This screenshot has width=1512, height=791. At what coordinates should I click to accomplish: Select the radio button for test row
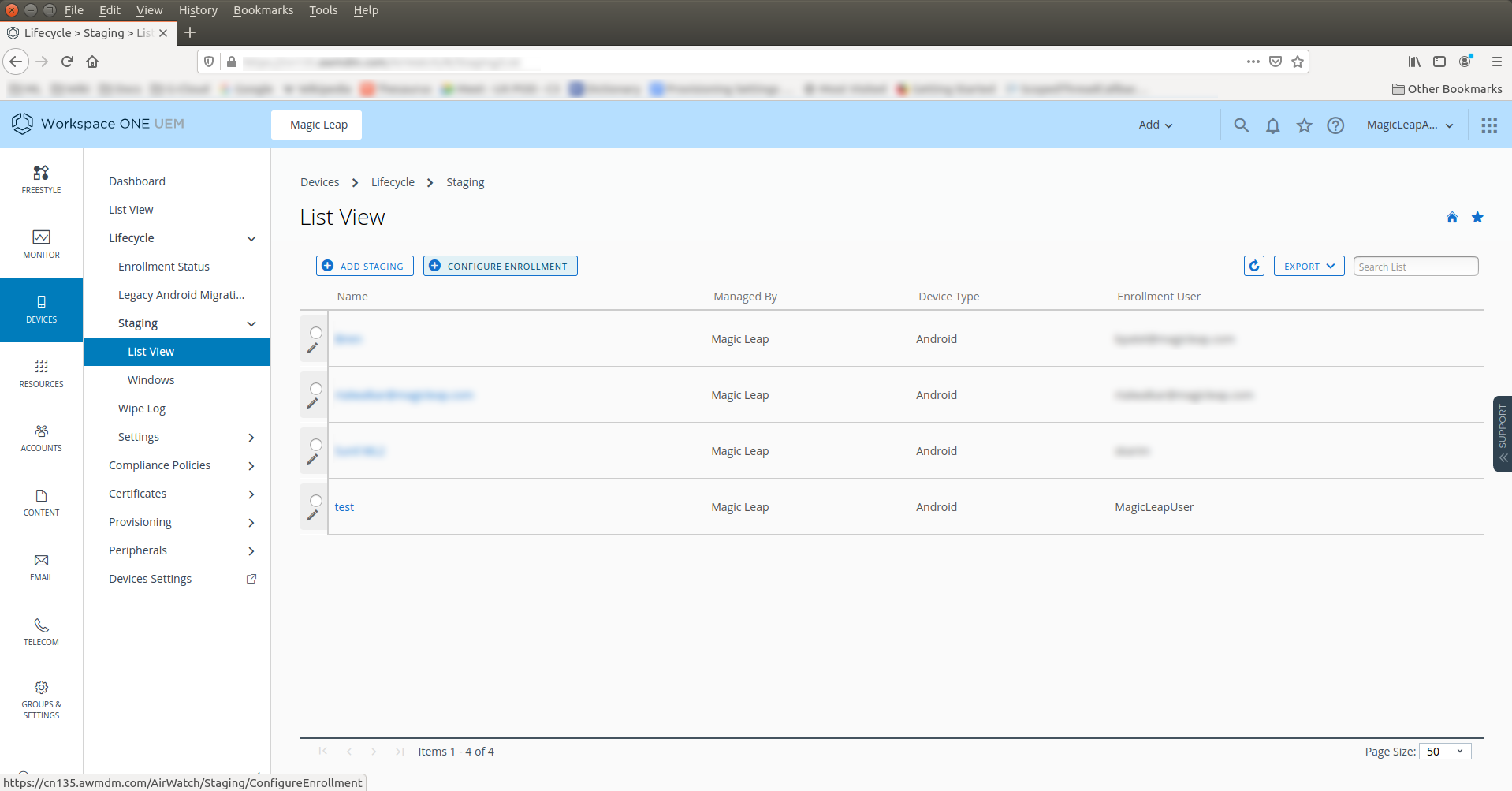pyautogui.click(x=316, y=501)
